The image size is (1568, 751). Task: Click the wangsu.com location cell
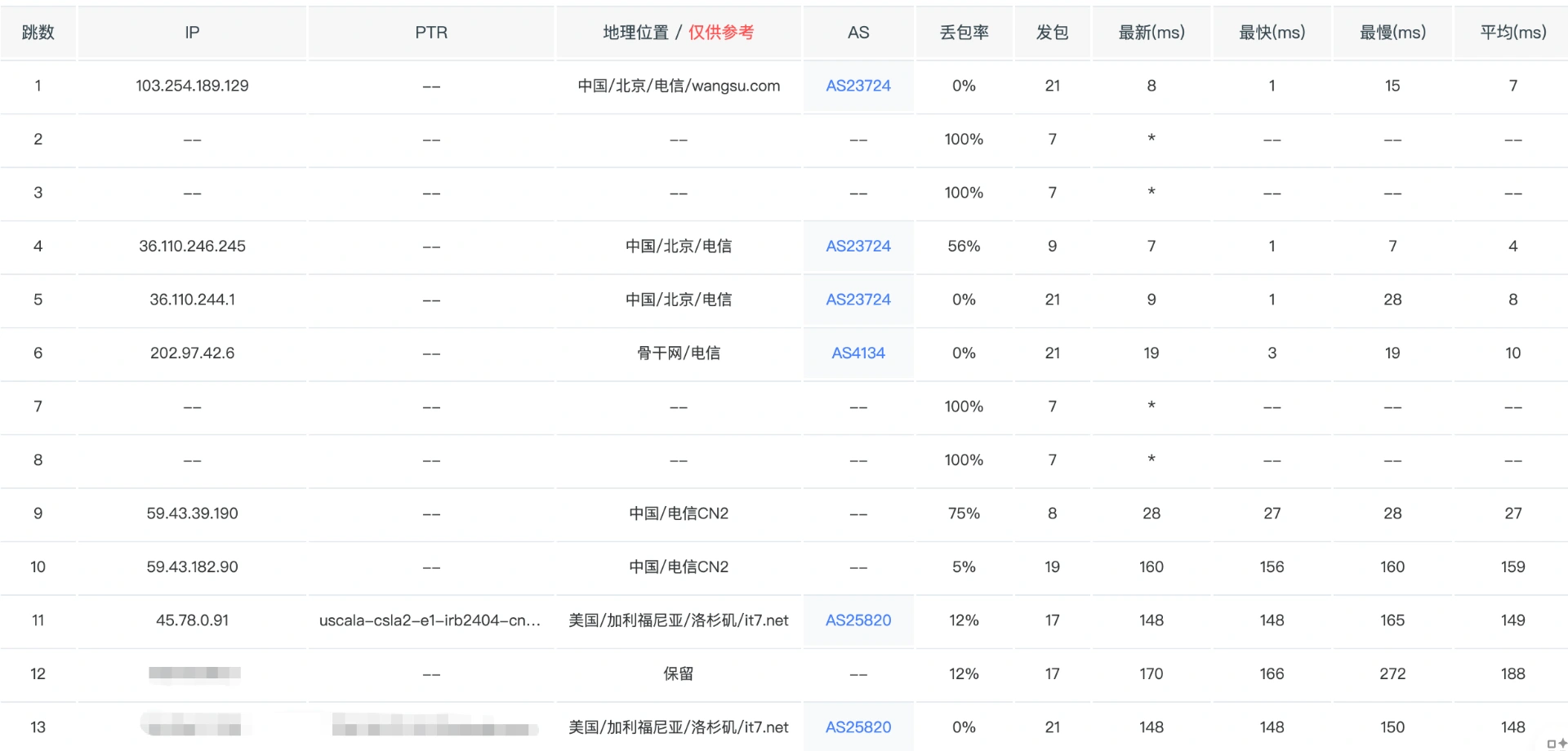click(679, 86)
